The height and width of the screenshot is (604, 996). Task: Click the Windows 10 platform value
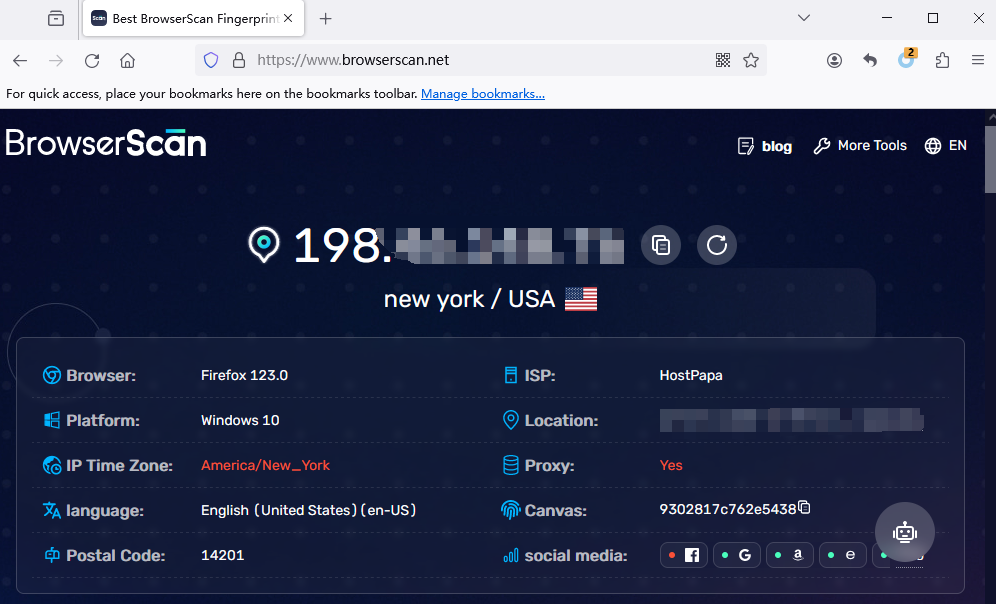click(240, 420)
